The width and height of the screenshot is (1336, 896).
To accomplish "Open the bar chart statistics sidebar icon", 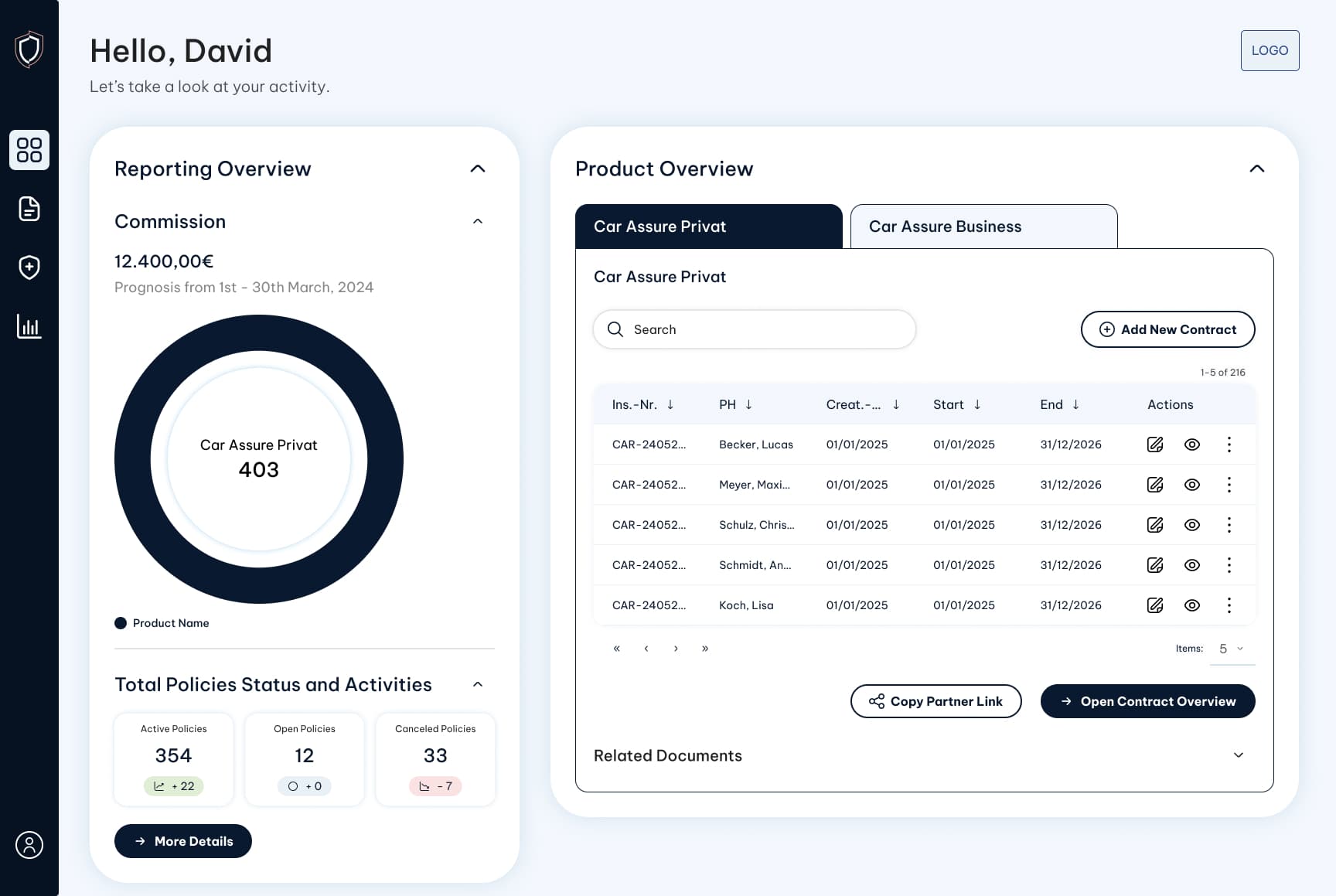I will tap(29, 326).
